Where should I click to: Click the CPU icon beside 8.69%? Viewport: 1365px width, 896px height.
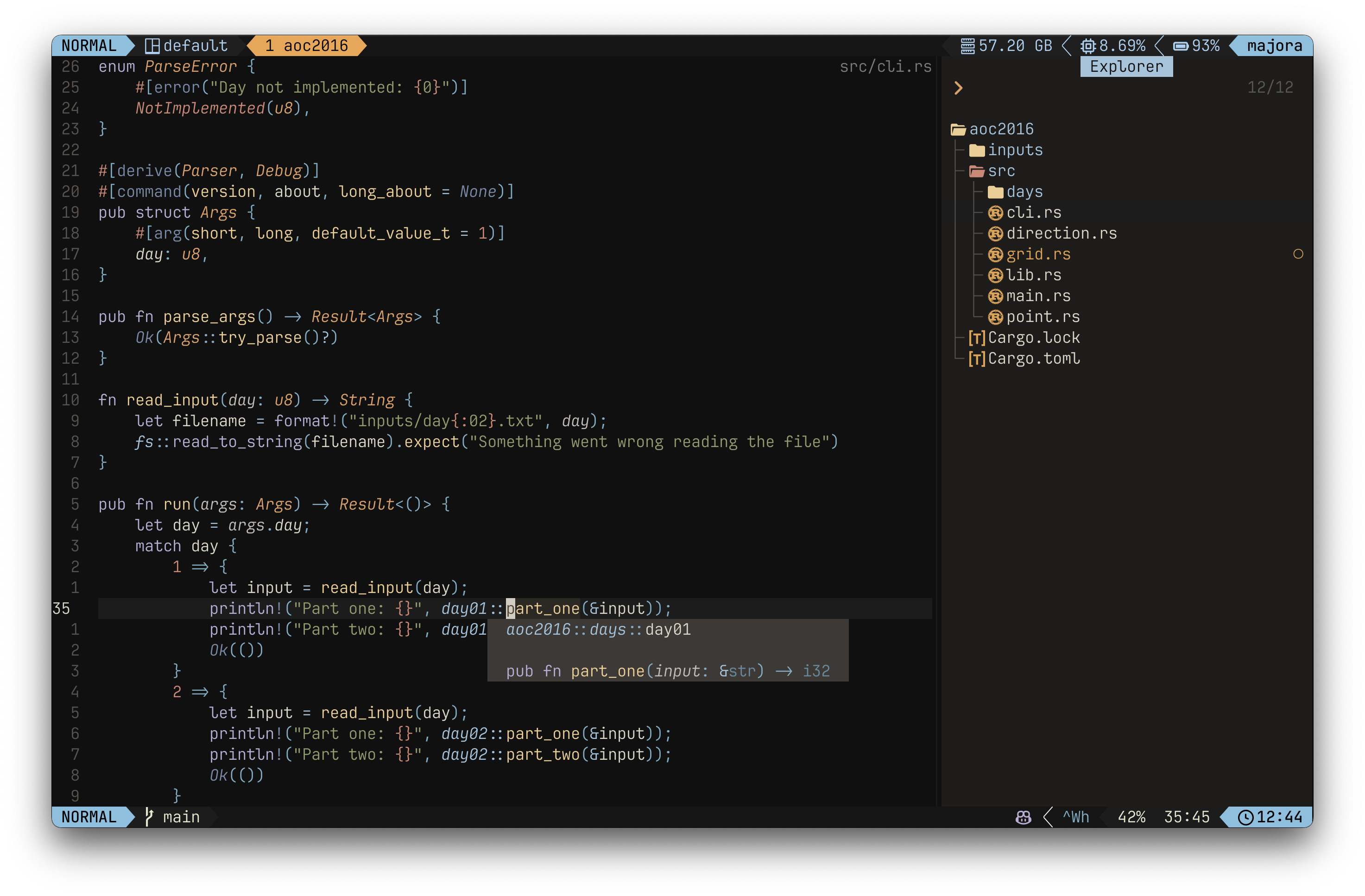click(1088, 45)
